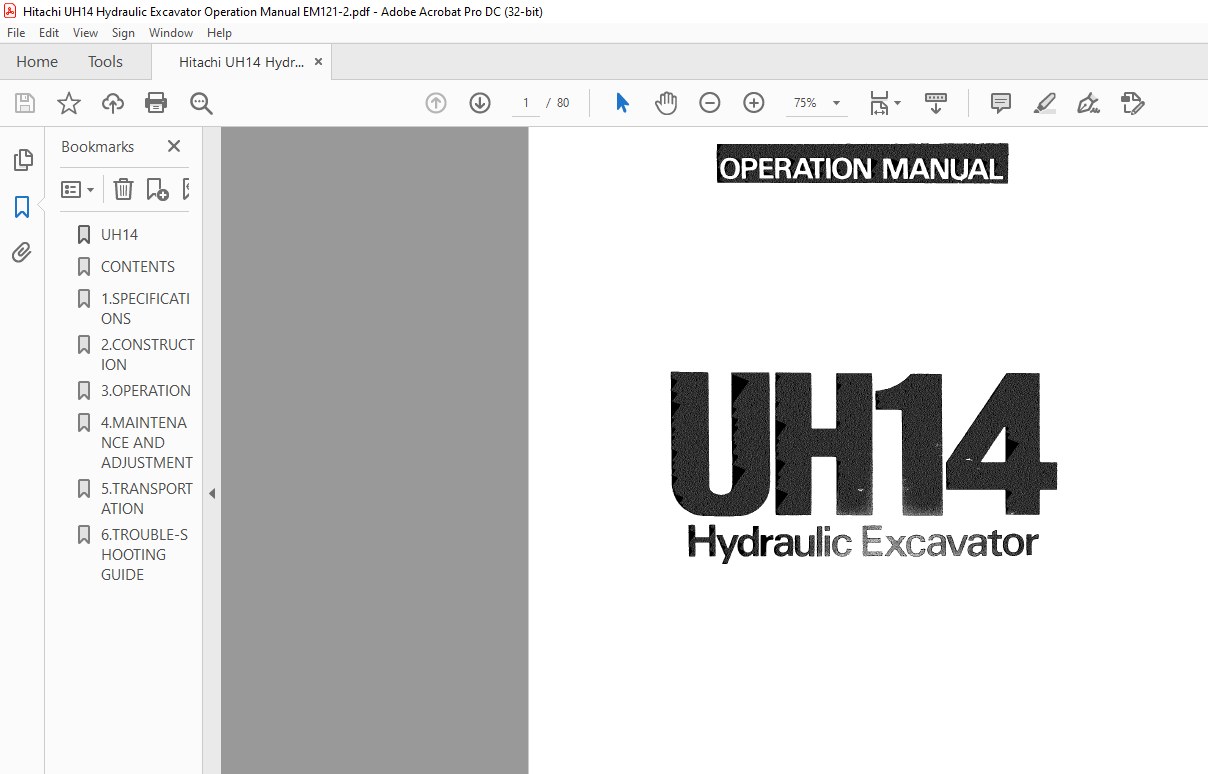
Task: Click the Bookmarks panel title
Action: (97, 147)
